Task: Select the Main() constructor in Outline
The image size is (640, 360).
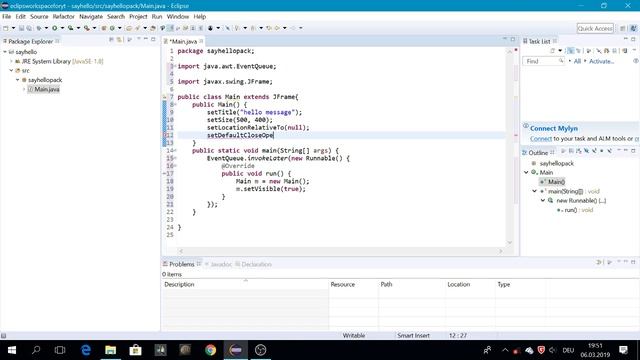Action: click(552, 182)
